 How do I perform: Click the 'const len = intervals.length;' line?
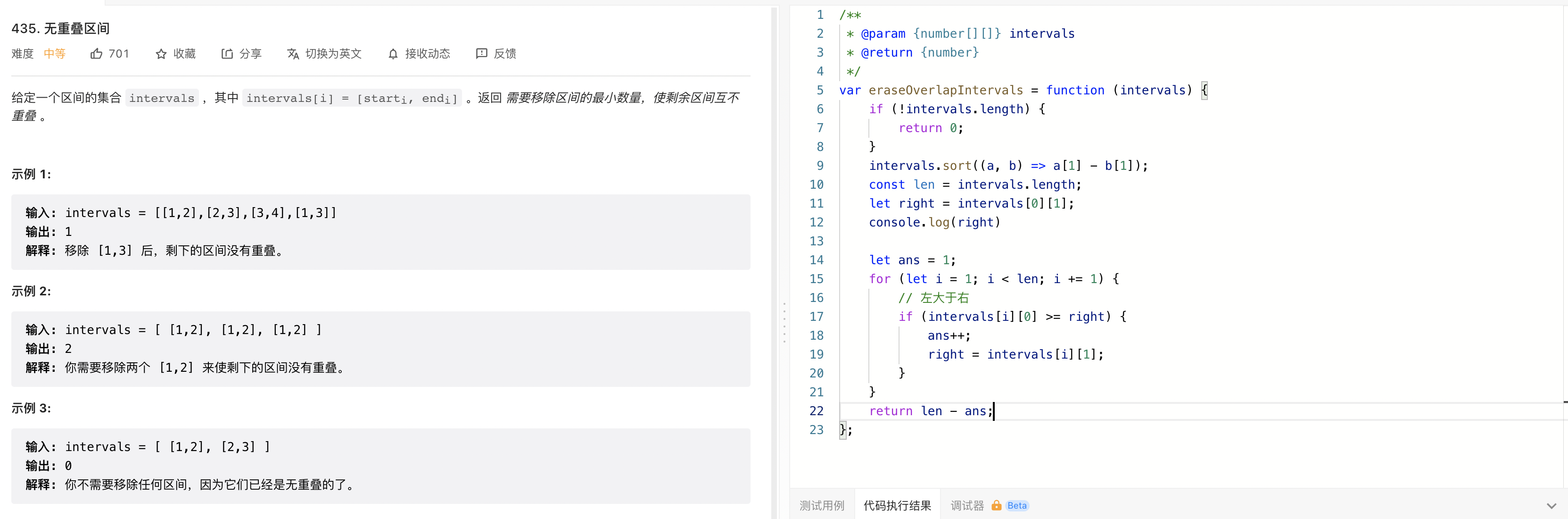coord(975,184)
